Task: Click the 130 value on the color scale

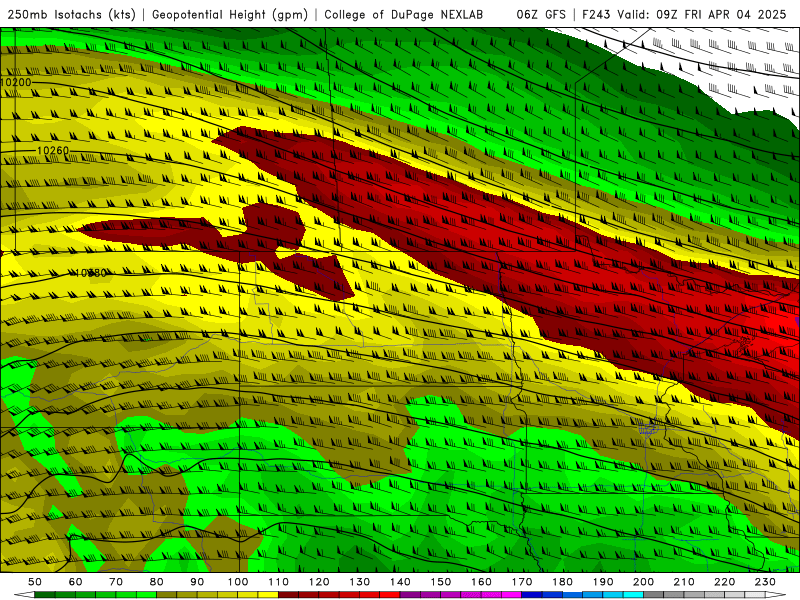Action: coord(360,582)
